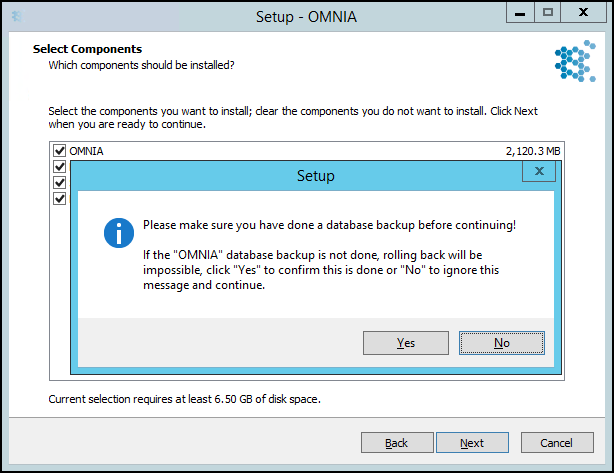The height and width of the screenshot is (473, 614).
Task: Click the blue information icon
Action: point(119,233)
